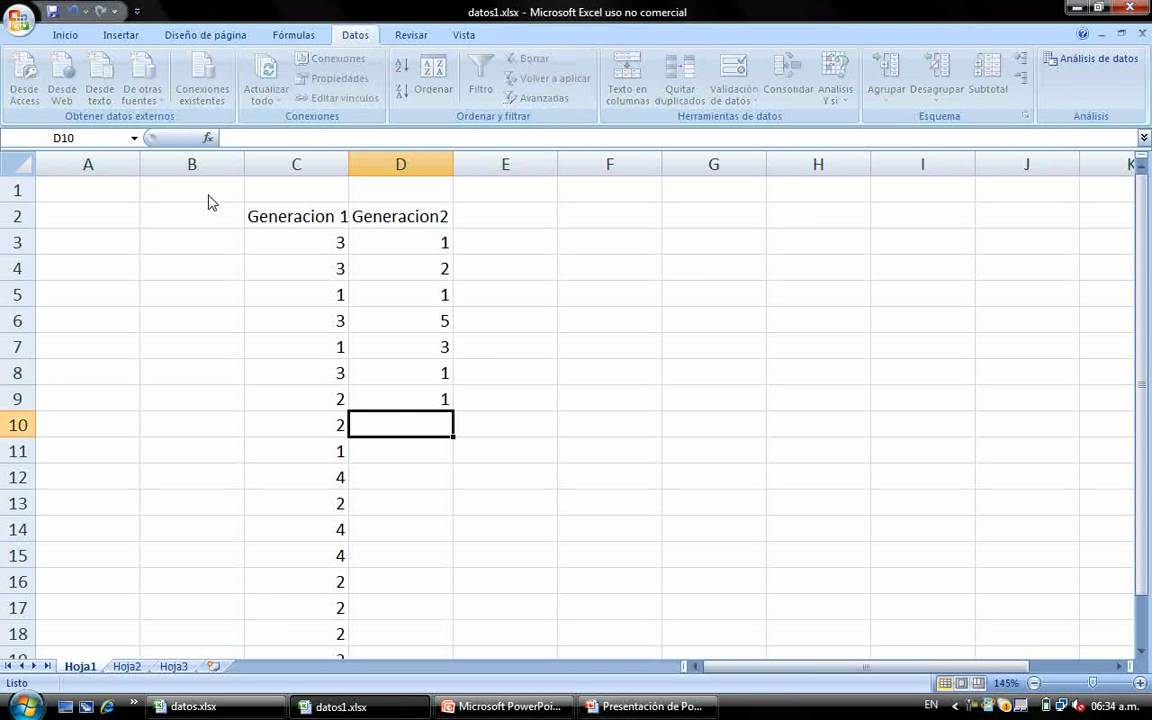Open Esquema group dialog launcher

(x=1025, y=116)
